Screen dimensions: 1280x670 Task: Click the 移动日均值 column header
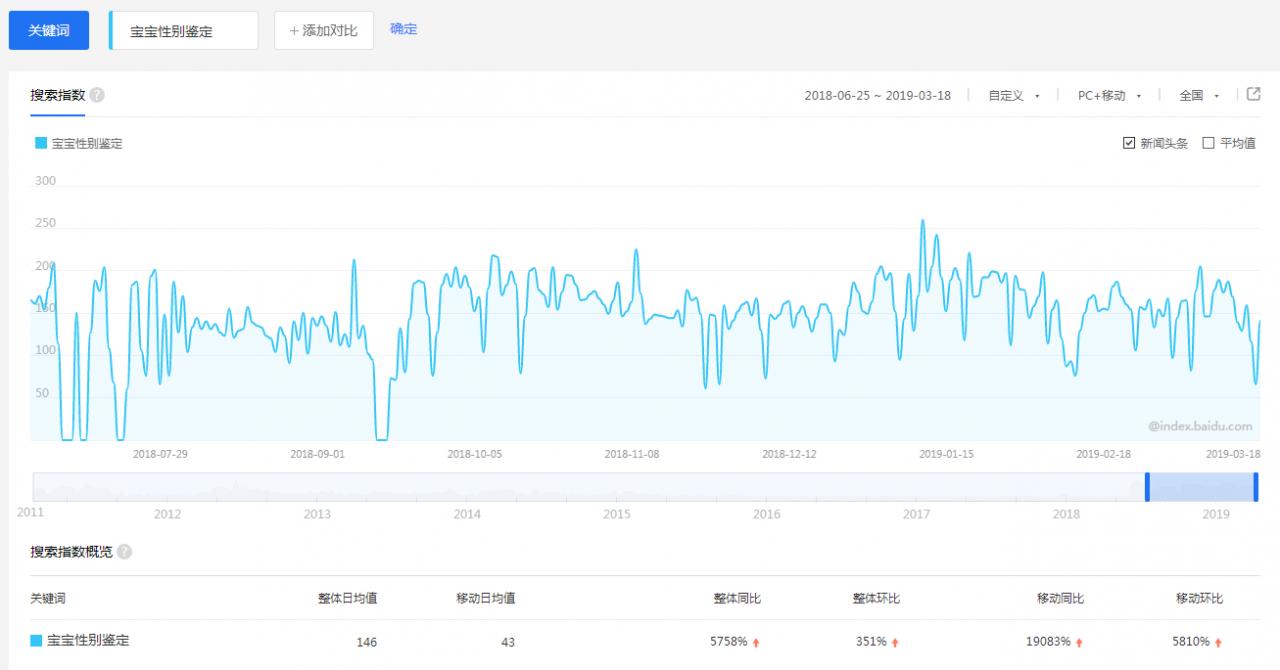pos(486,598)
